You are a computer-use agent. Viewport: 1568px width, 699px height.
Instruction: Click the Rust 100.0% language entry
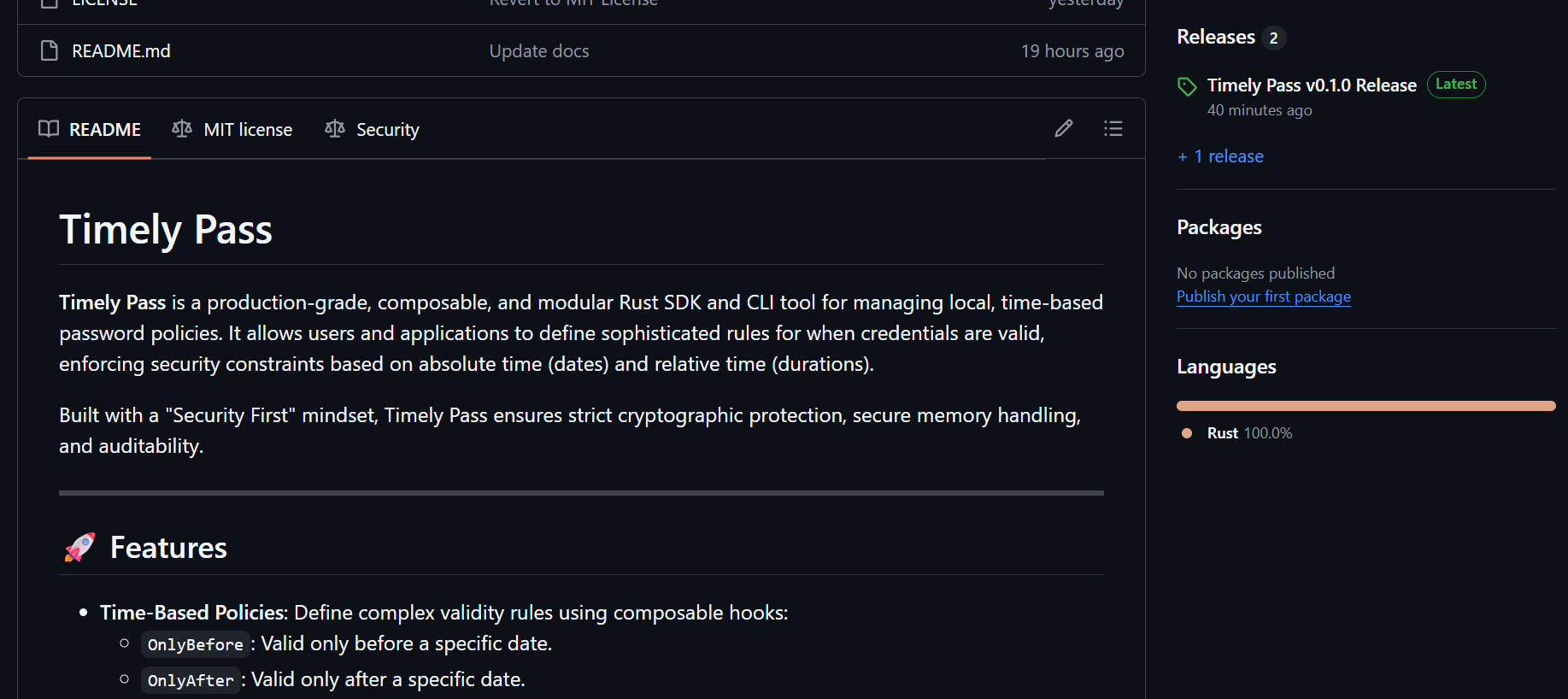click(x=1248, y=433)
